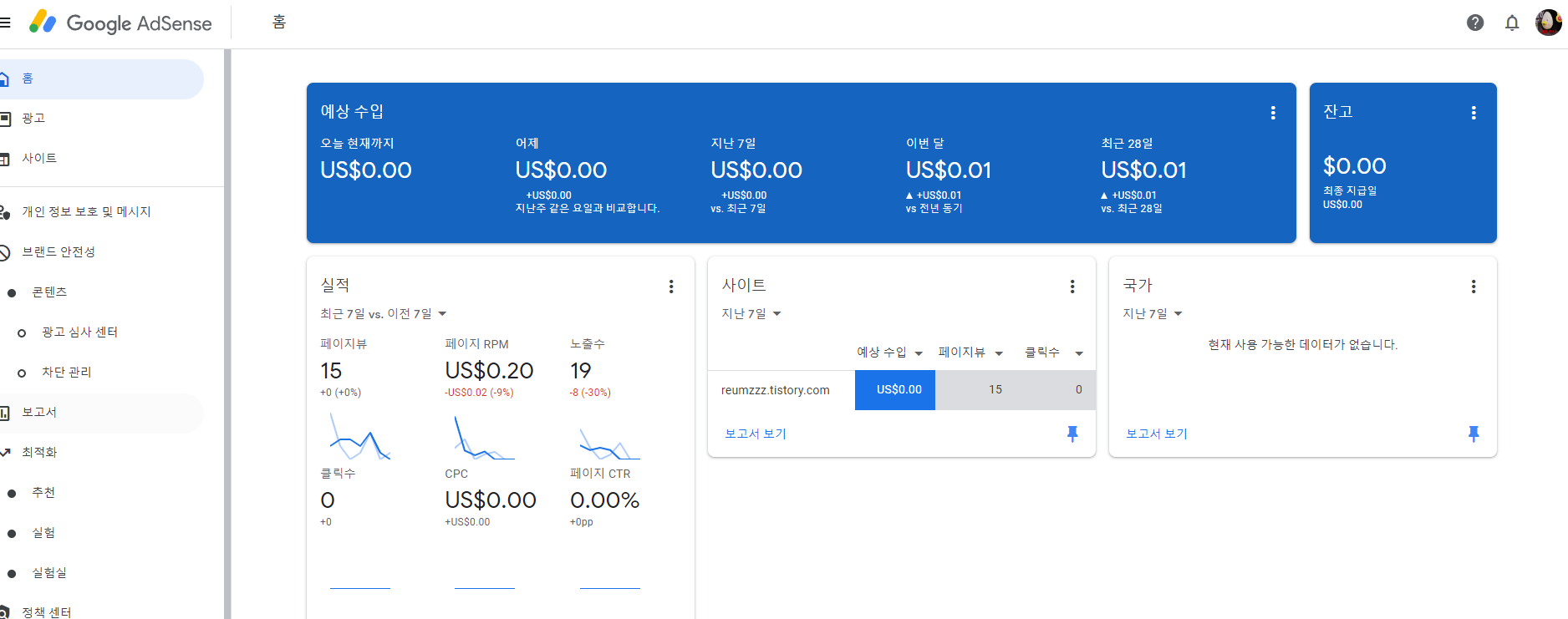Open more options on 잔고 card
1568x619 pixels.
(1474, 113)
